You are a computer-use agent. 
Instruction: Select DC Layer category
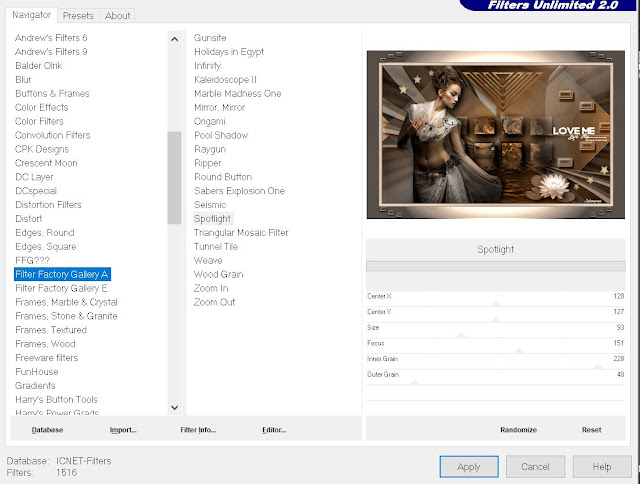(34, 177)
